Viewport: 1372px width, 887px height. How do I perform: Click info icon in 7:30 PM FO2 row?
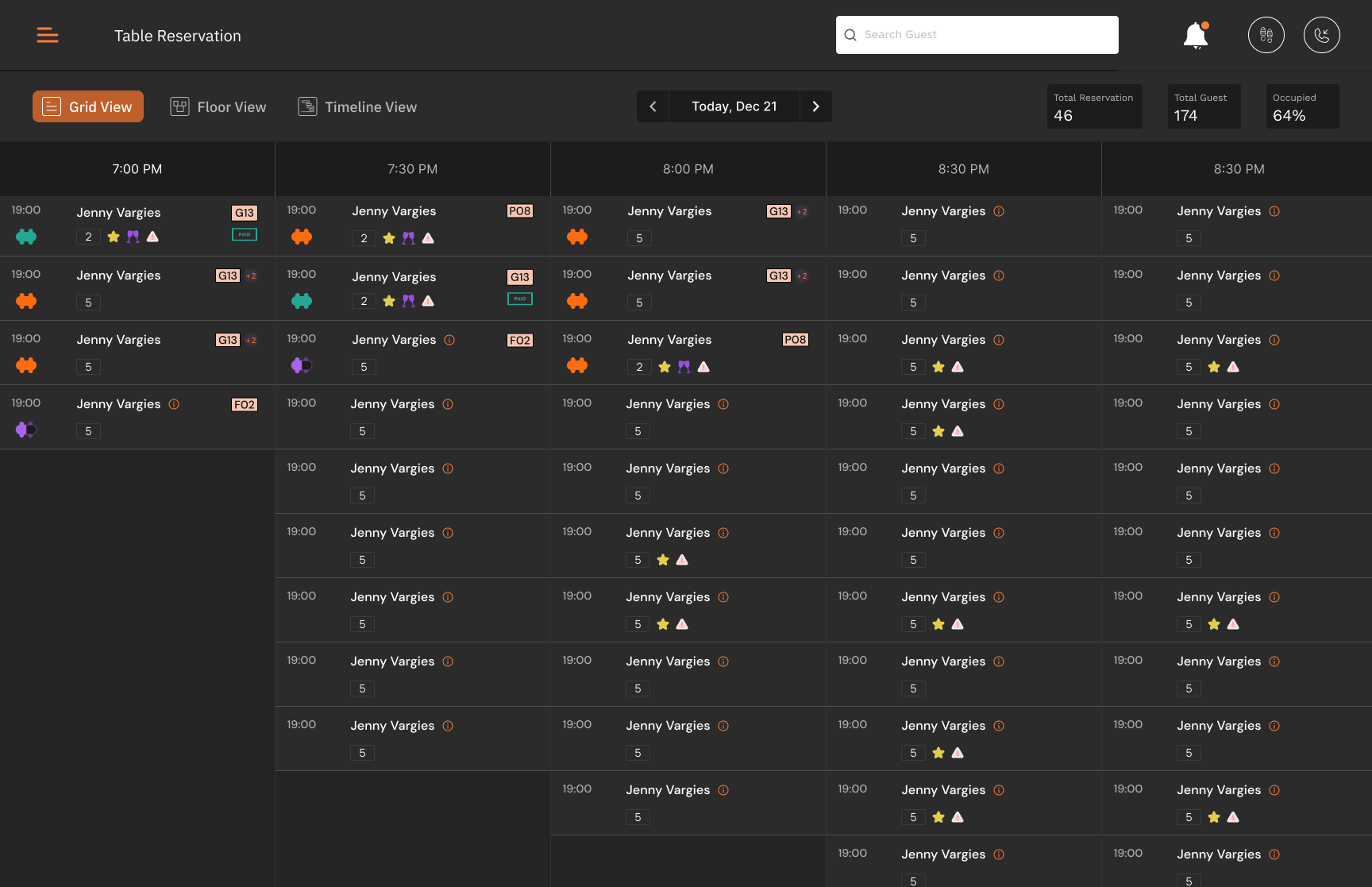point(449,340)
